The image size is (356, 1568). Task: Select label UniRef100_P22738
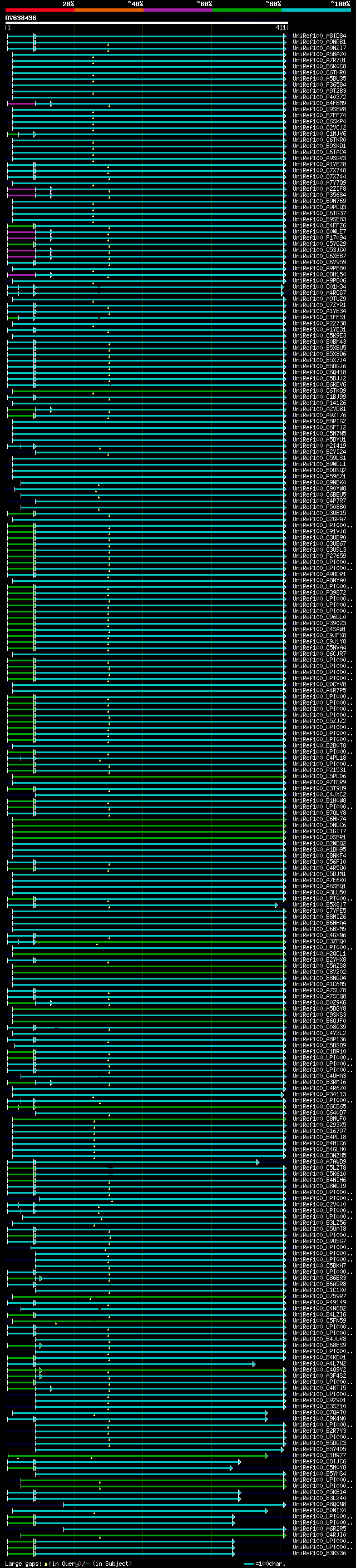pos(319,323)
